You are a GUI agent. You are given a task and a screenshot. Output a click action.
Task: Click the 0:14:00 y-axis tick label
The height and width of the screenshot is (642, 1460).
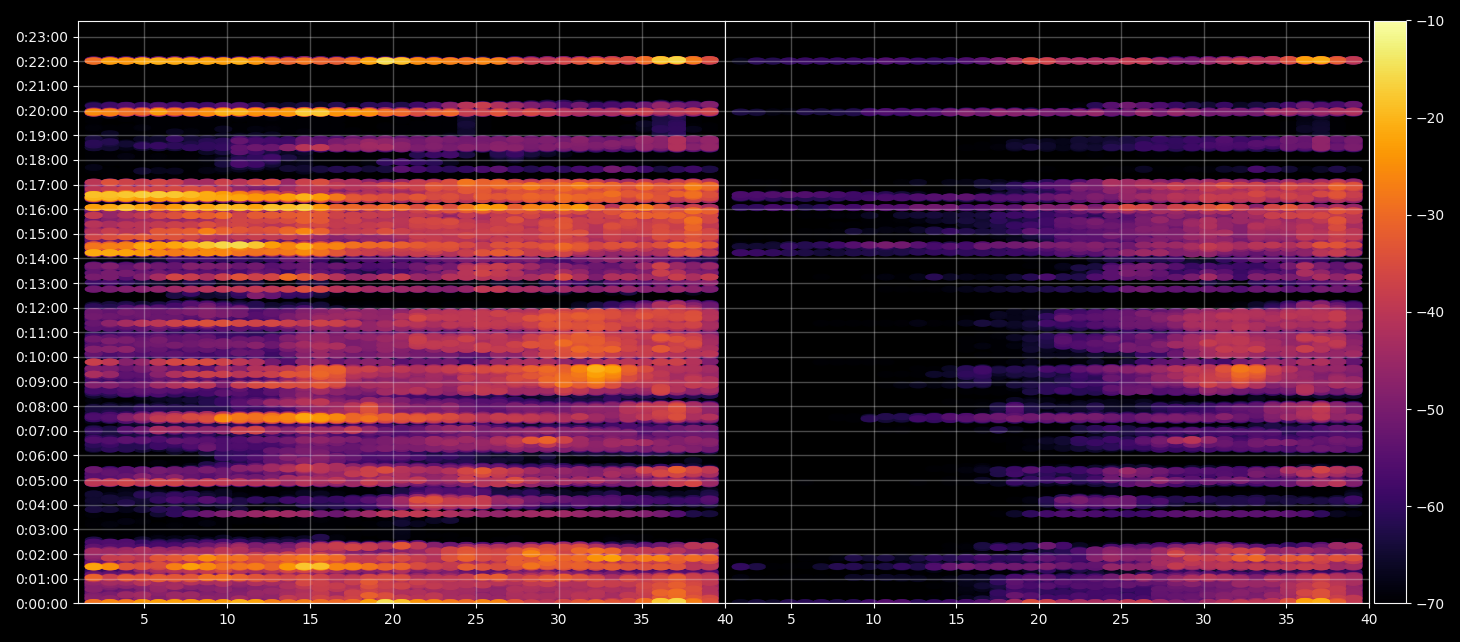[x=42, y=259]
